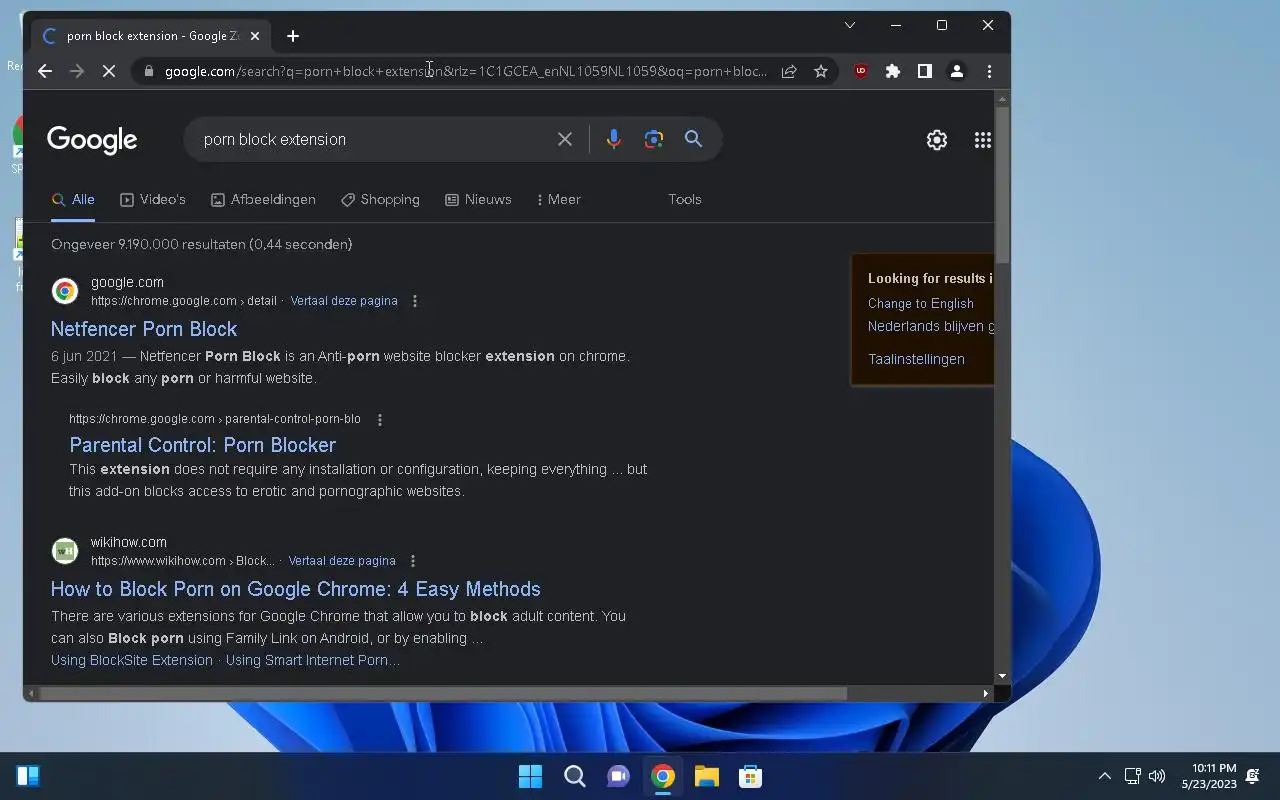Viewport: 1280px width, 800px height.
Task: Open more options for the google.com result
Action: click(415, 301)
